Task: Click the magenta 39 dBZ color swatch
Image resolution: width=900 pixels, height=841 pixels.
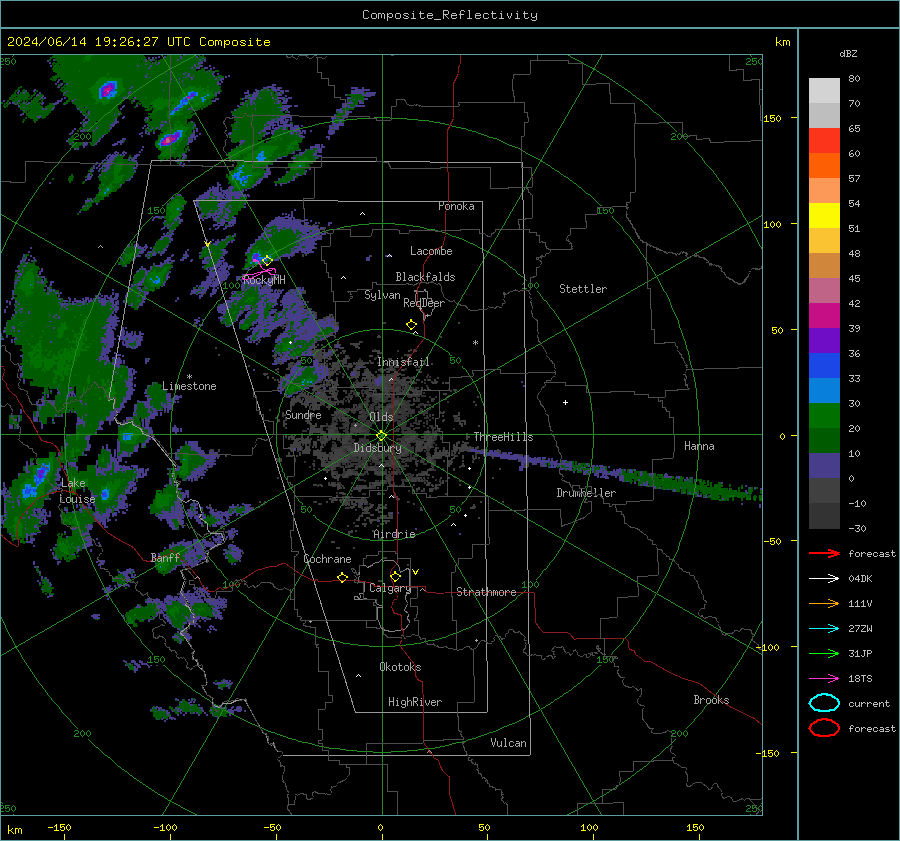Action: pos(824,316)
